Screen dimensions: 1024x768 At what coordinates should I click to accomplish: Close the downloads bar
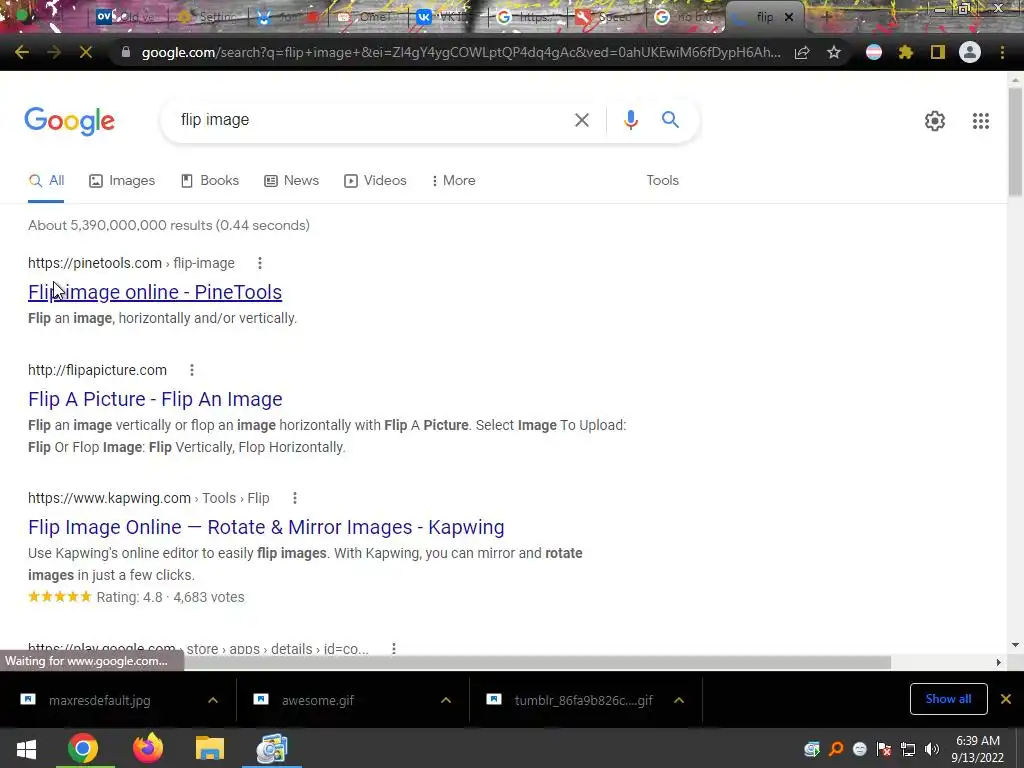pos(1006,699)
